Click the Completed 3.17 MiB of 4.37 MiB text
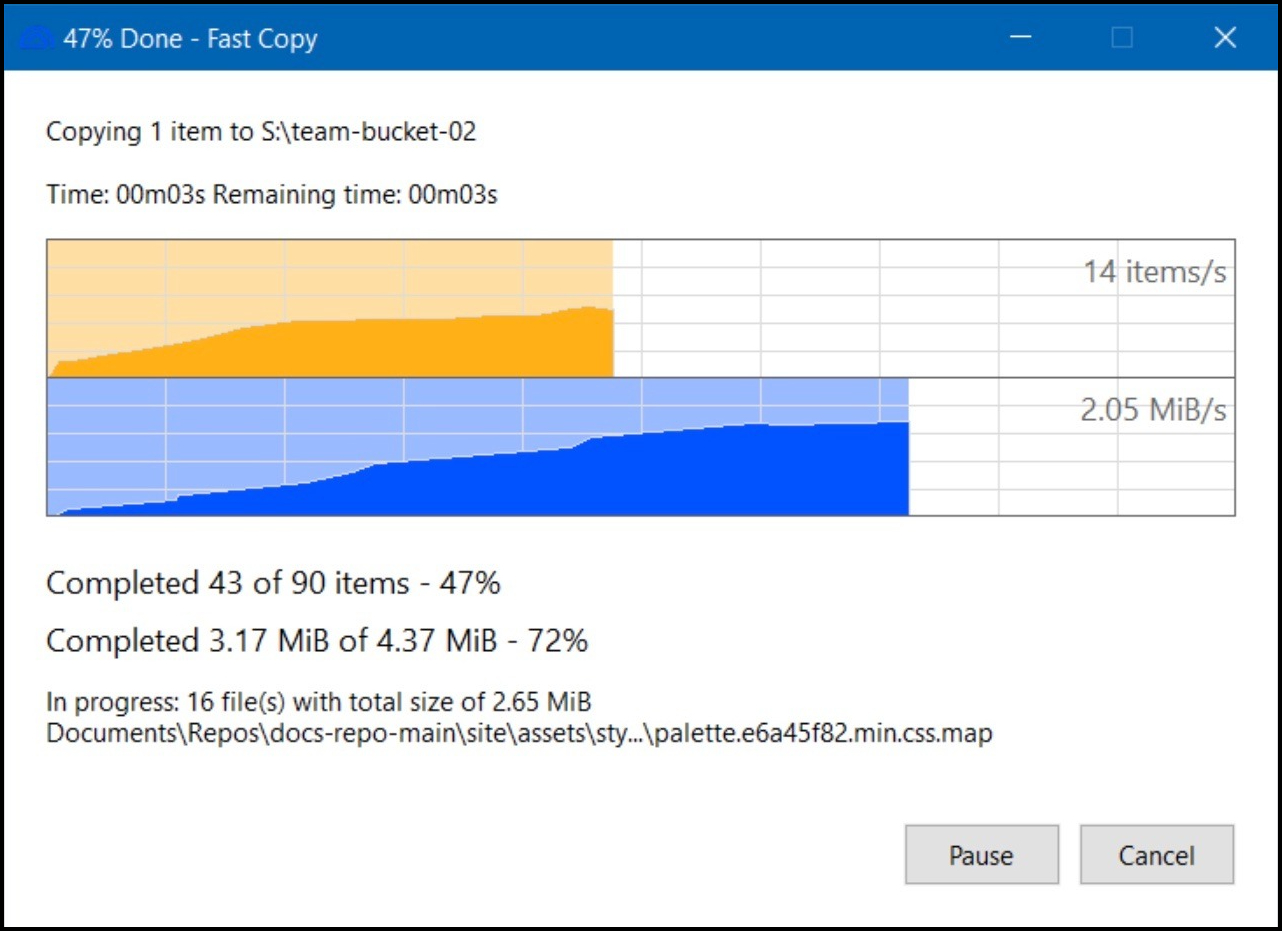This screenshot has width=1282, height=931. (317, 641)
